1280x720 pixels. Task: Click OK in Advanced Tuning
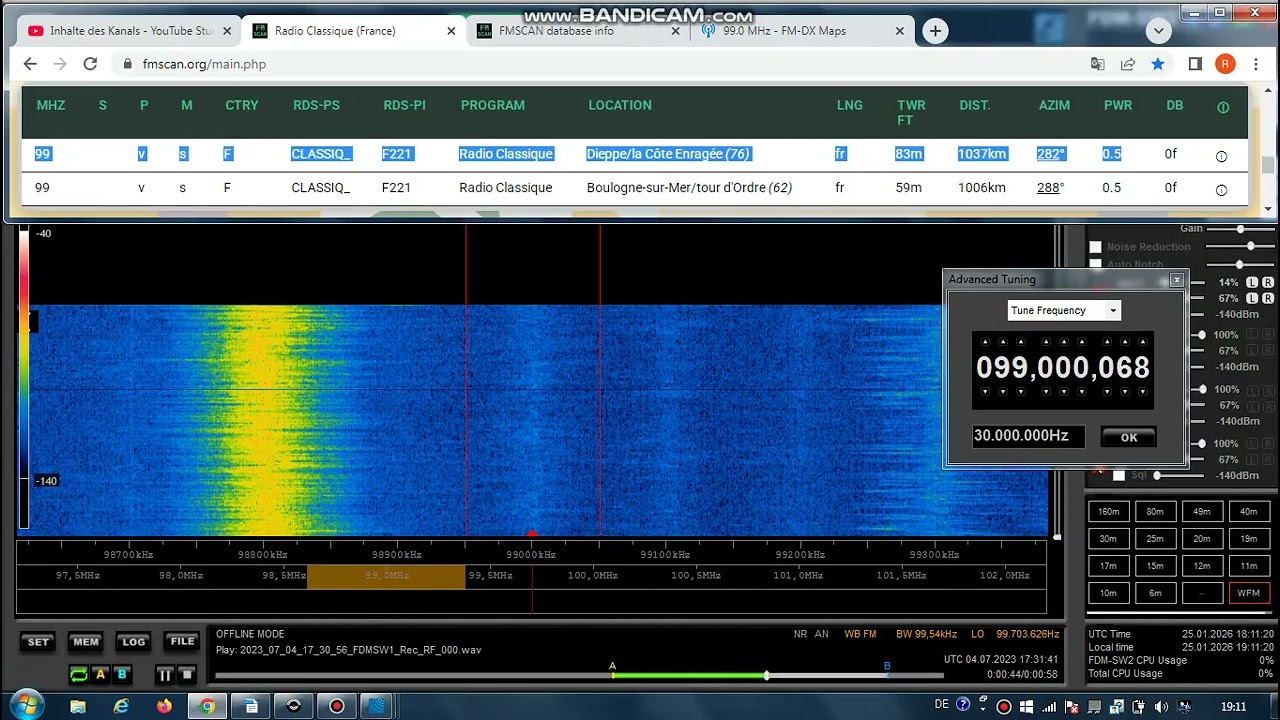(1129, 437)
